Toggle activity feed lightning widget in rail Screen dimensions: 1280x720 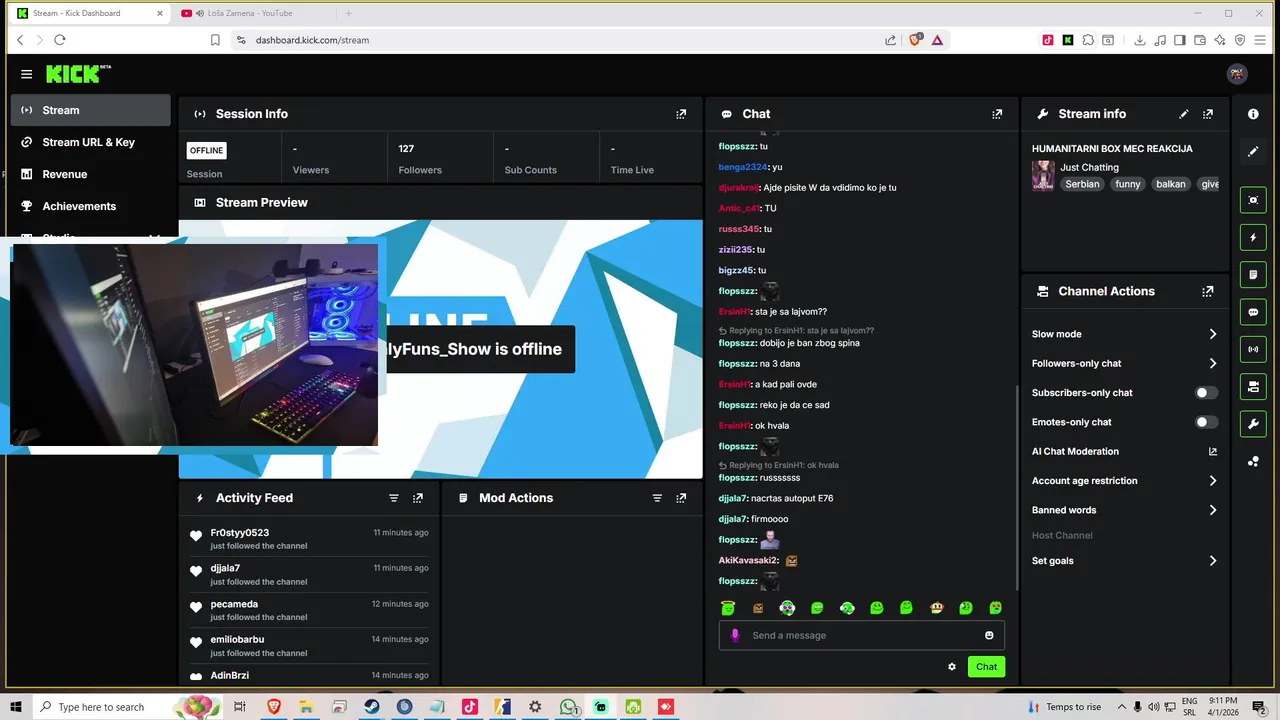(x=1253, y=238)
